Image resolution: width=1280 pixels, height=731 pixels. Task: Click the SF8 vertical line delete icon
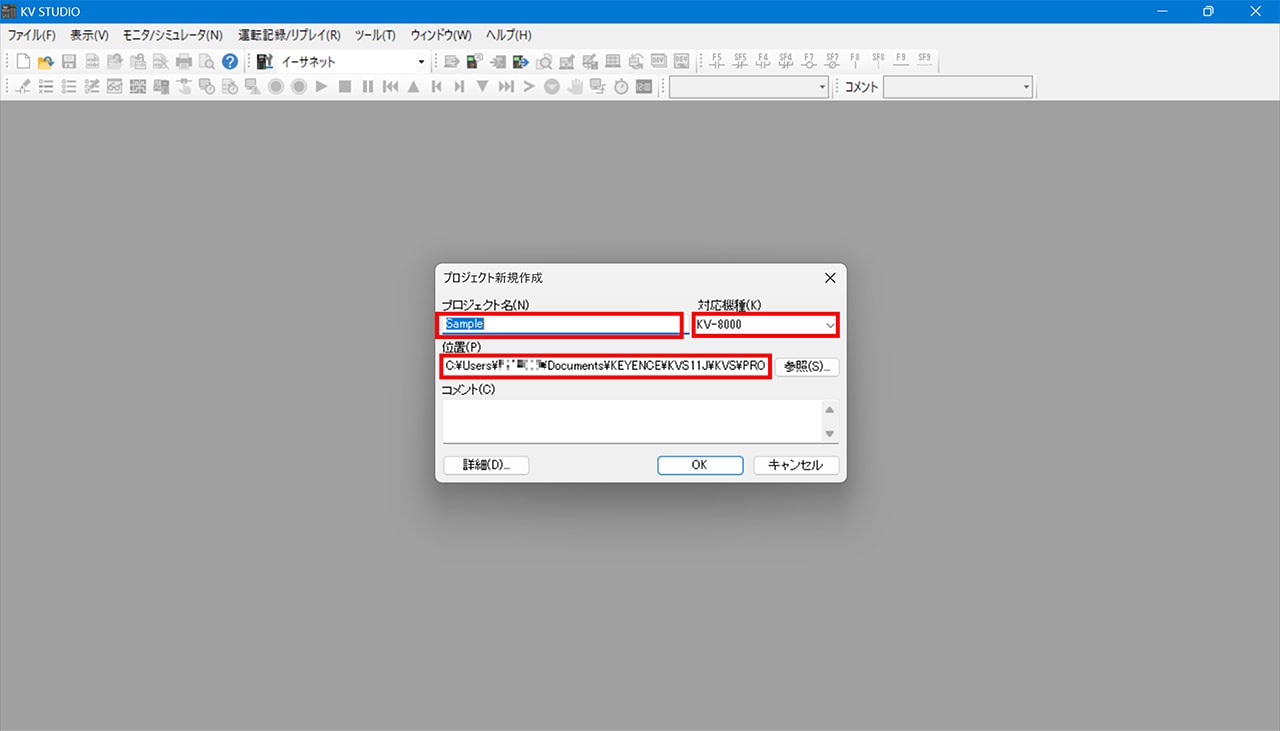pyautogui.click(x=877, y=61)
